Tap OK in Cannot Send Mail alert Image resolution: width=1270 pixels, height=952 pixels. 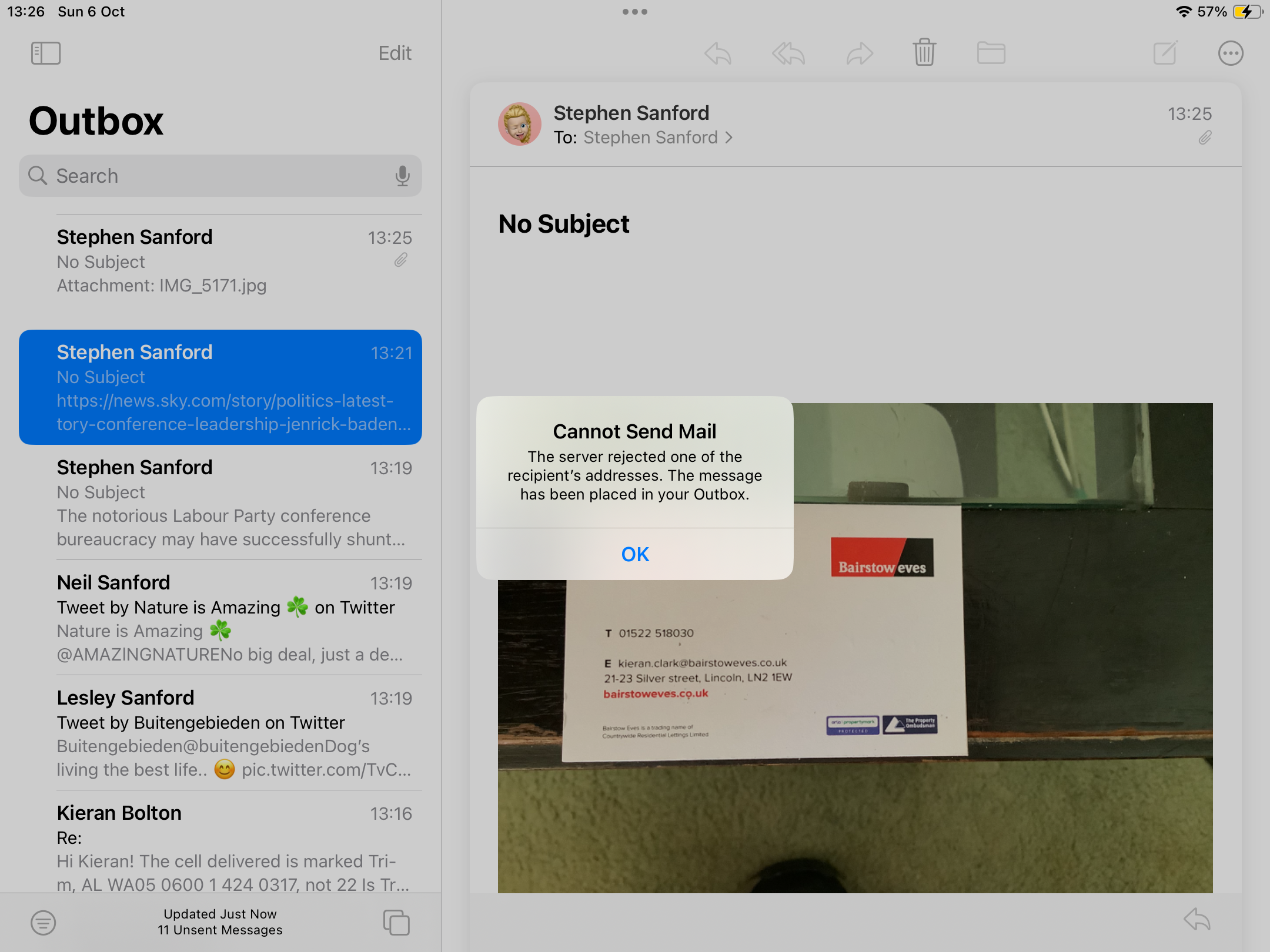coord(635,554)
